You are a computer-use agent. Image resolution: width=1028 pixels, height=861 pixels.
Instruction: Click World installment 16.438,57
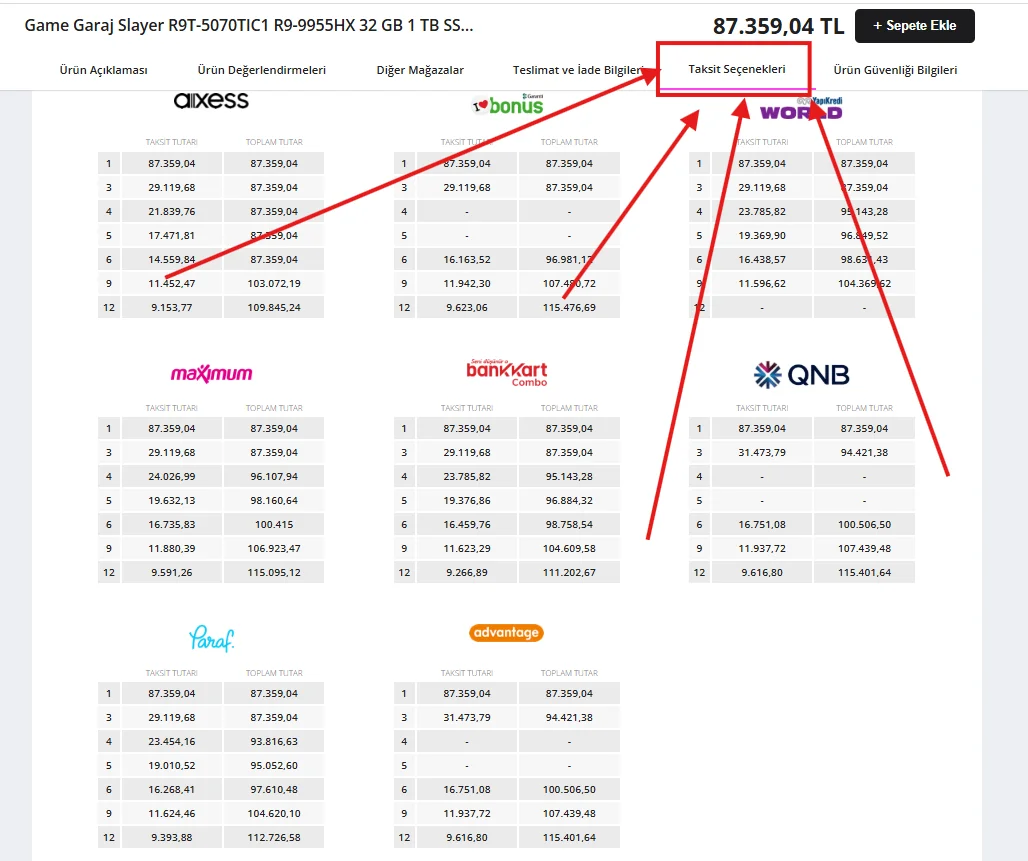click(762, 260)
